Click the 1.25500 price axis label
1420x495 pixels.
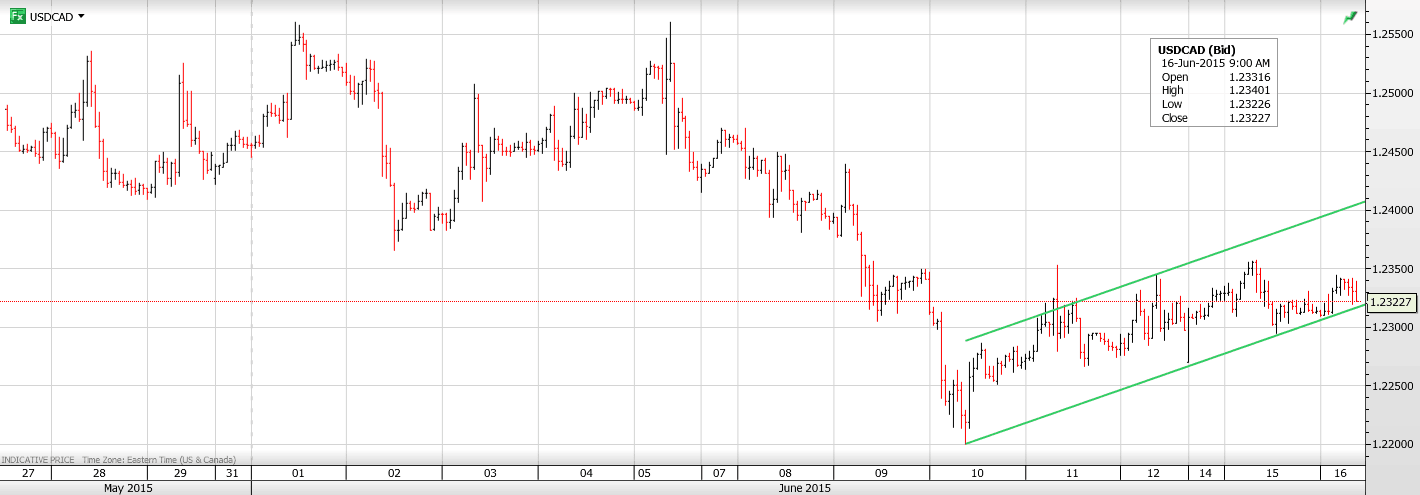tap(1391, 35)
